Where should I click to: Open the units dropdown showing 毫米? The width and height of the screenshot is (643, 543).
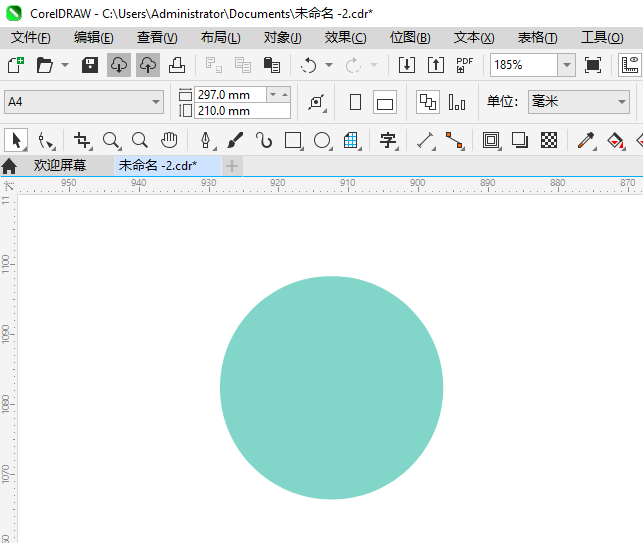click(x=579, y=102)
